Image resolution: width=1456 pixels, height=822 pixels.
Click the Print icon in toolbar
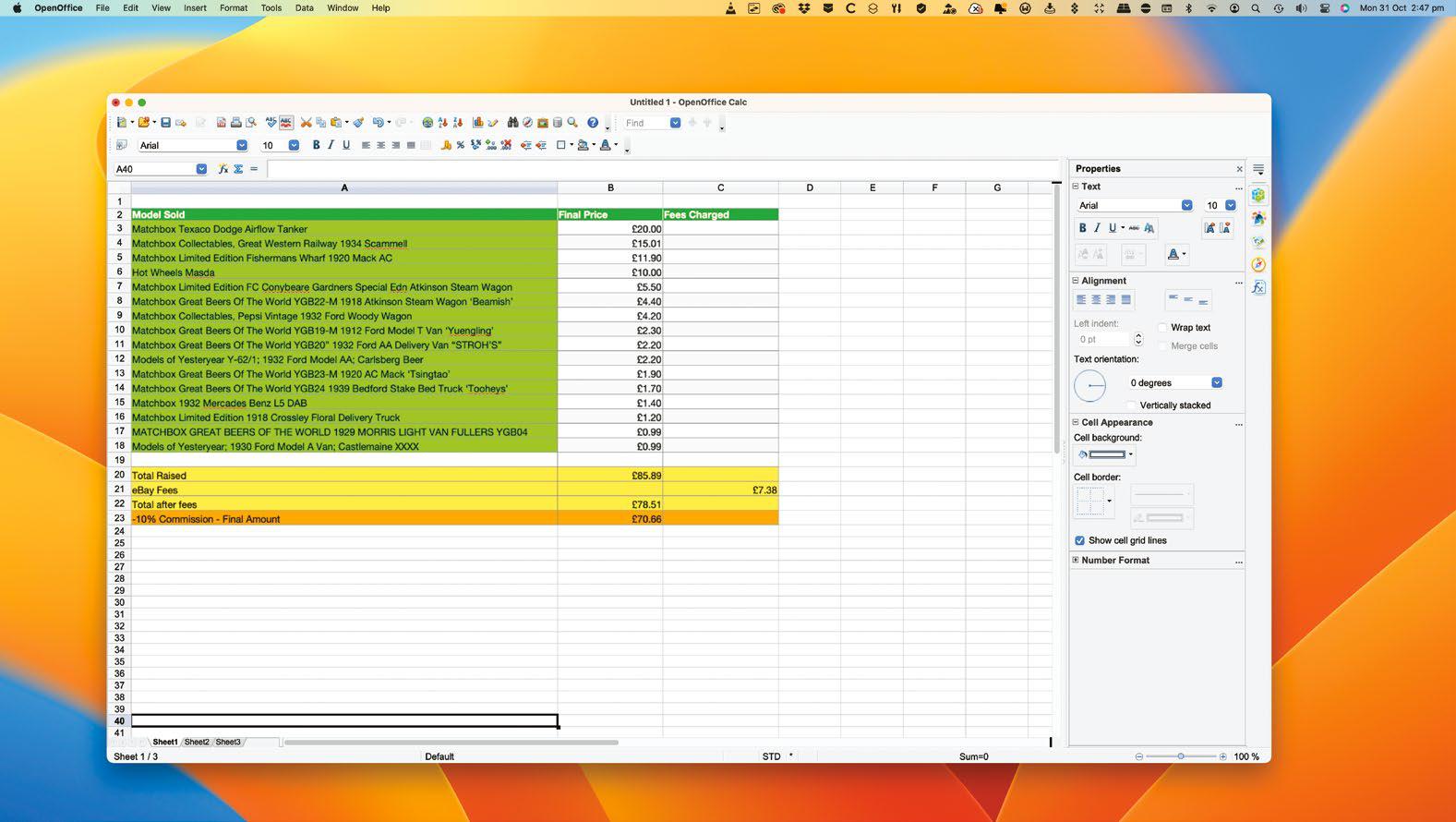tap(236, 123)
